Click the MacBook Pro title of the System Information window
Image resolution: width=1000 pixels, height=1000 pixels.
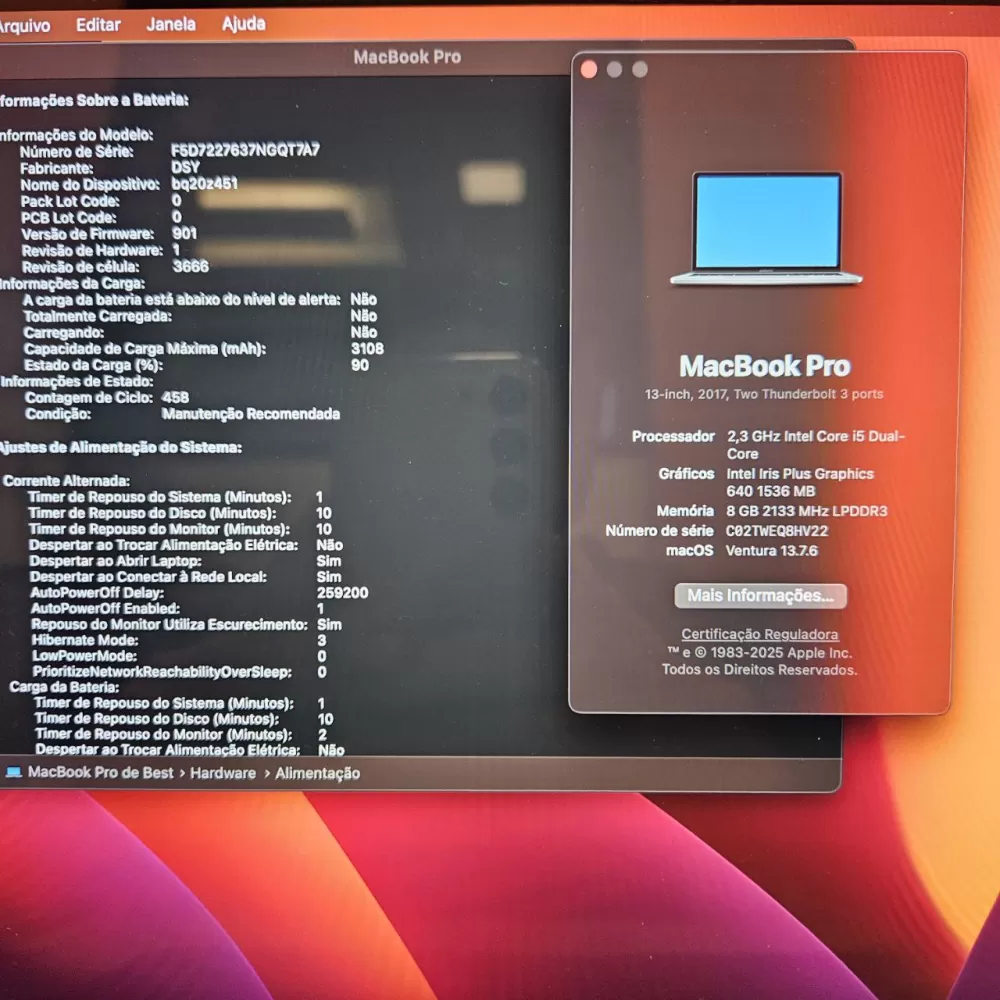tap(407, 57)
